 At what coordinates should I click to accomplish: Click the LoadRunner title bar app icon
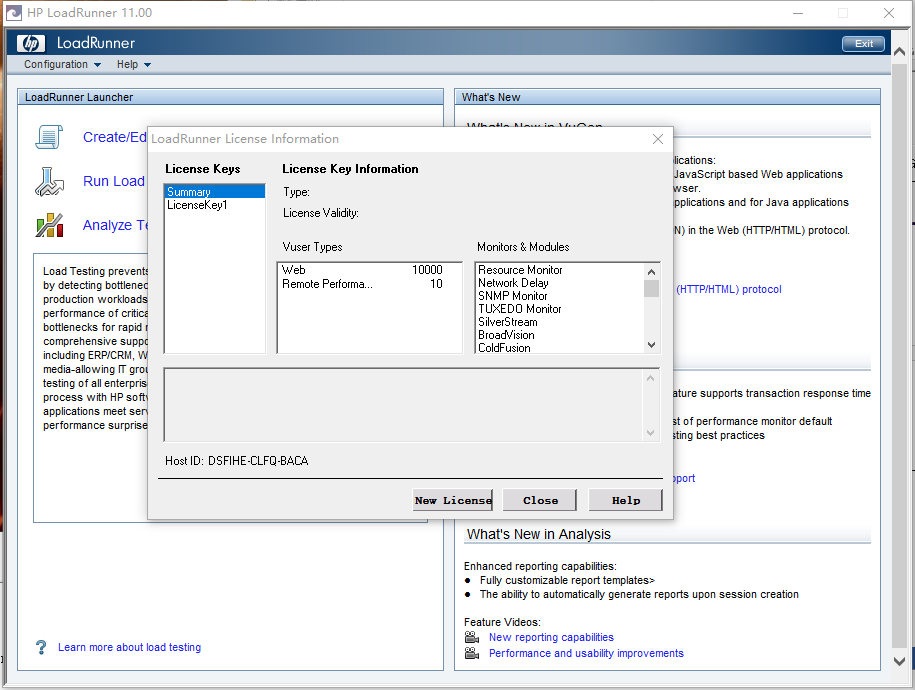13,12
